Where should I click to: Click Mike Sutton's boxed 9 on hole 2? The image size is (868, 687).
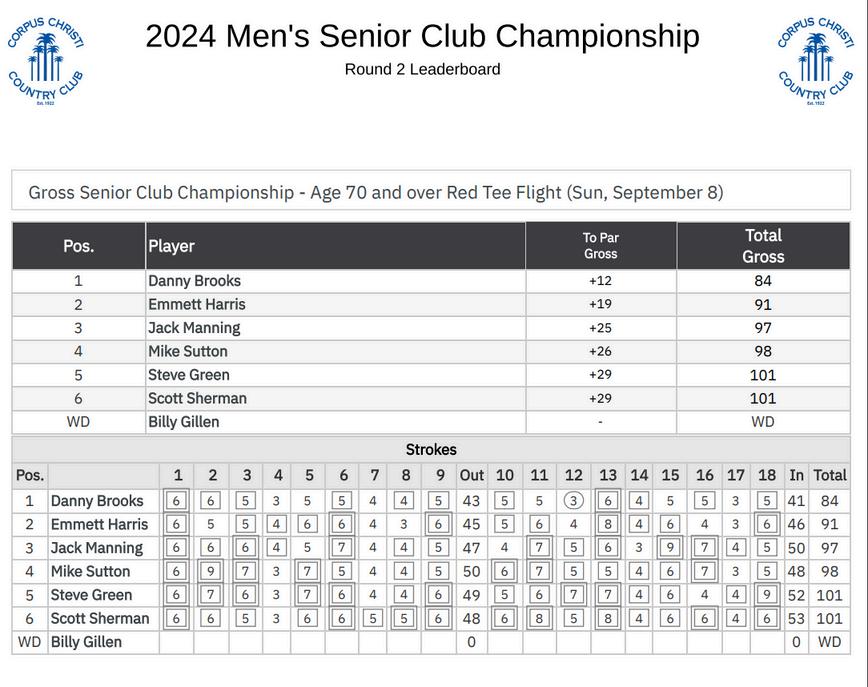click(x=212, y=571)
